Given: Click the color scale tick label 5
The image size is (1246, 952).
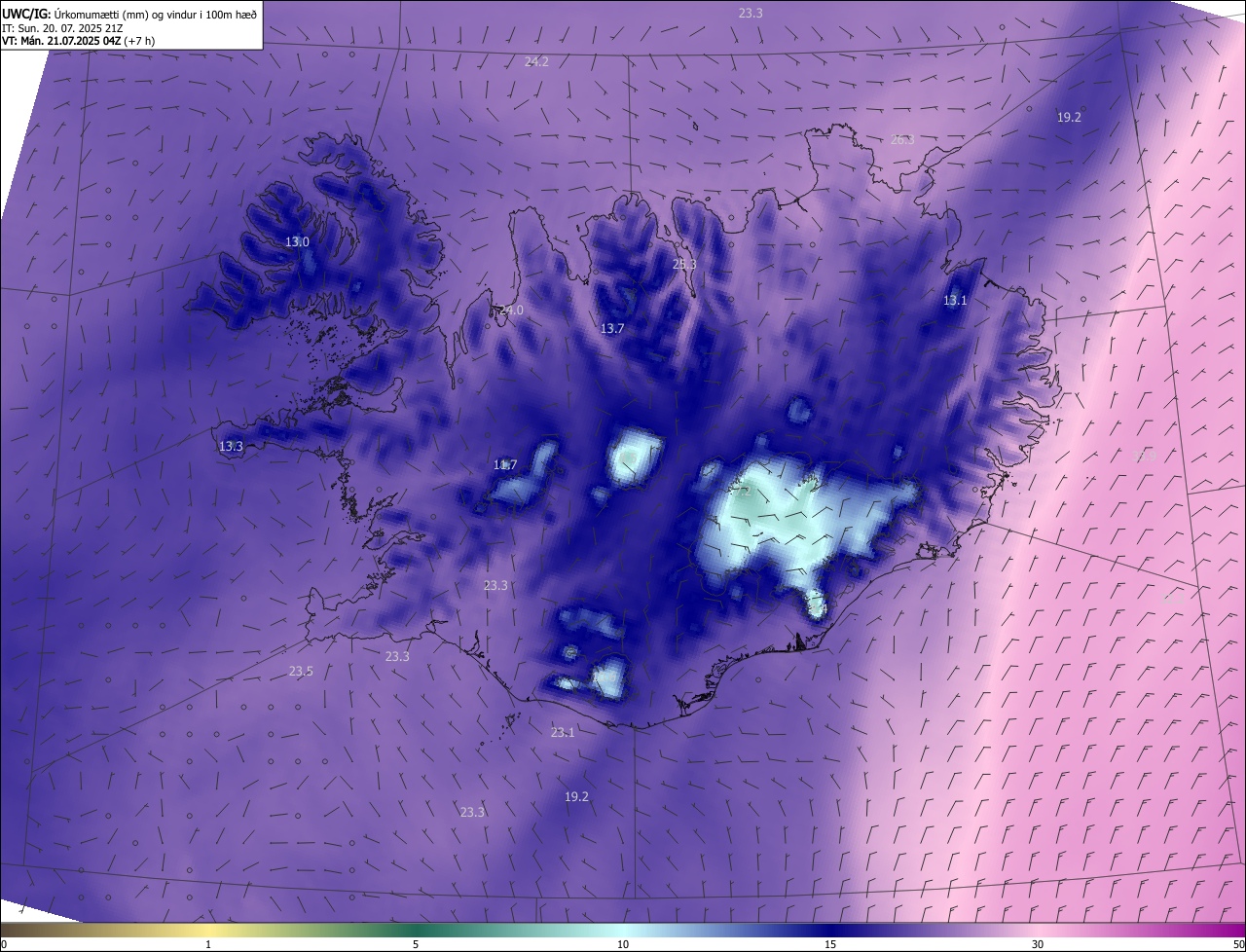Looking at the screenshot, I should point(416,944).
